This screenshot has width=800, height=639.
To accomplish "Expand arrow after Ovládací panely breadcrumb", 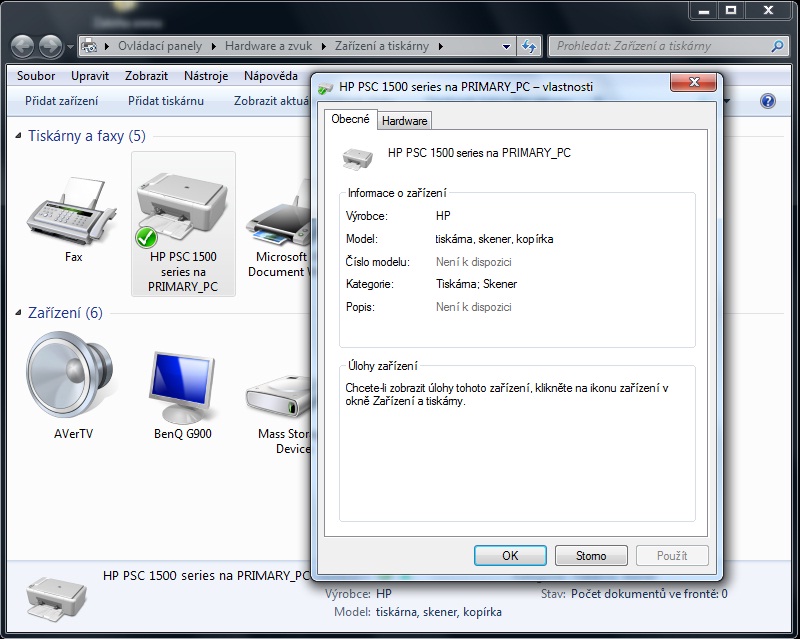I will coord(213,46).
